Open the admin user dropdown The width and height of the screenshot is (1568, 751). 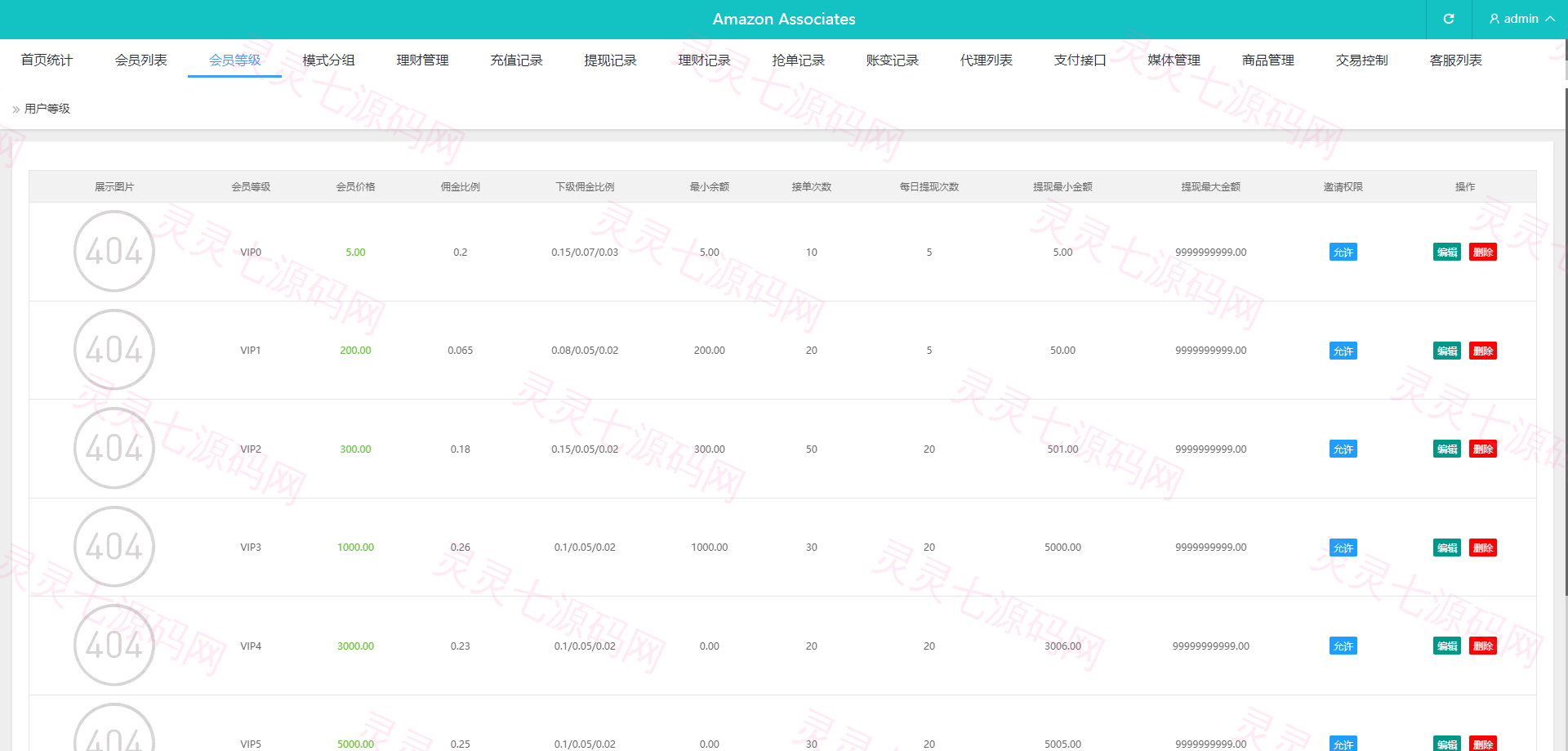coord(1521,19)
